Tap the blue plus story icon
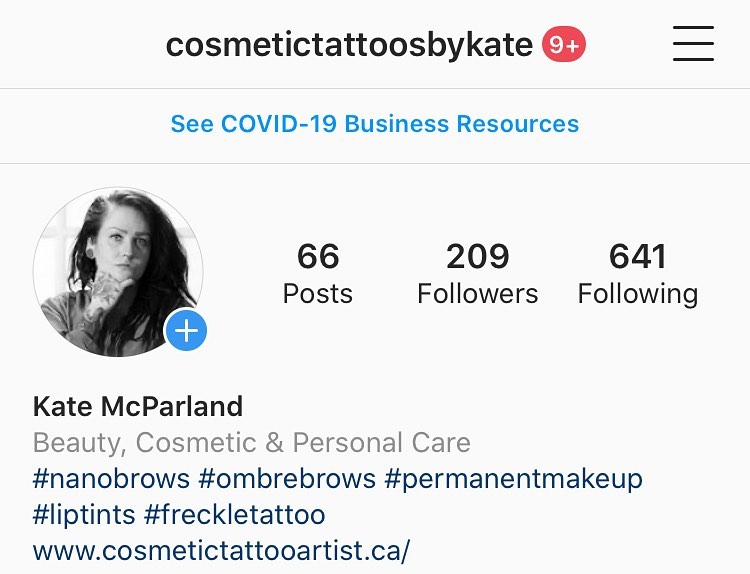The width and height of the screenshot is (750, 574). click(x=186, y=332)
